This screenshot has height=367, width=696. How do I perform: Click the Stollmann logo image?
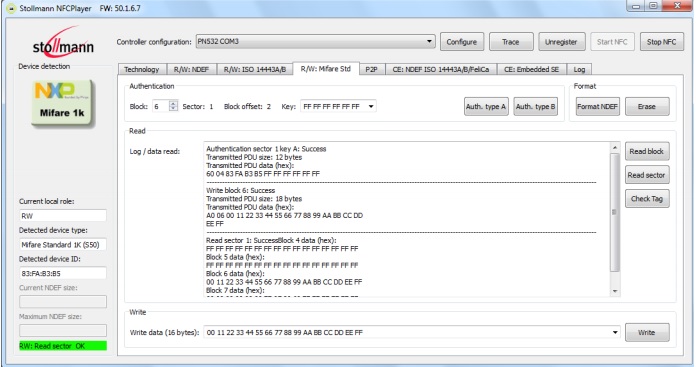coord(63,41)
